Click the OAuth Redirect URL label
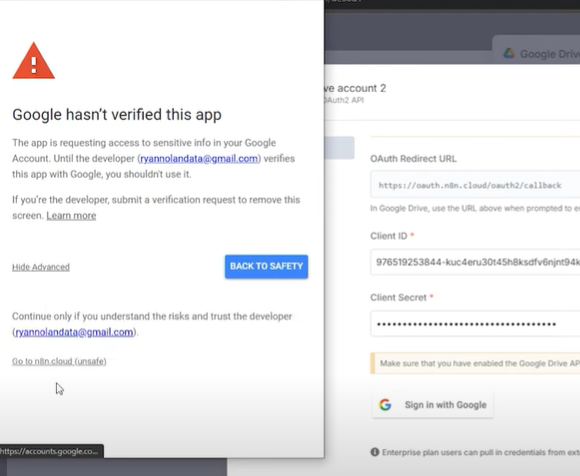This screenshot has height=476, width=580. [x=413, y=159]
